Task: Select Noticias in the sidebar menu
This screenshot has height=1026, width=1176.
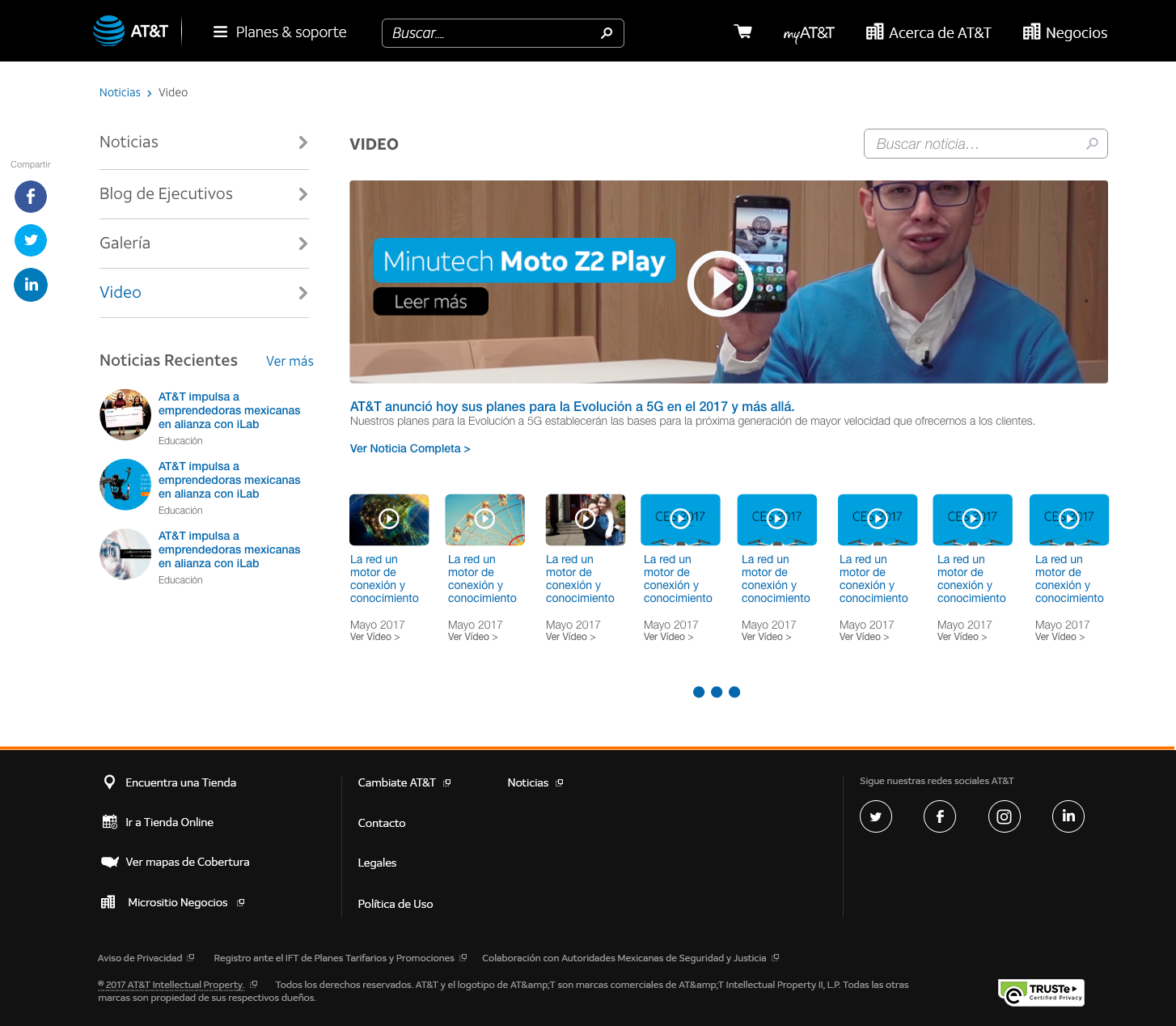Action: tap(129, 142)
